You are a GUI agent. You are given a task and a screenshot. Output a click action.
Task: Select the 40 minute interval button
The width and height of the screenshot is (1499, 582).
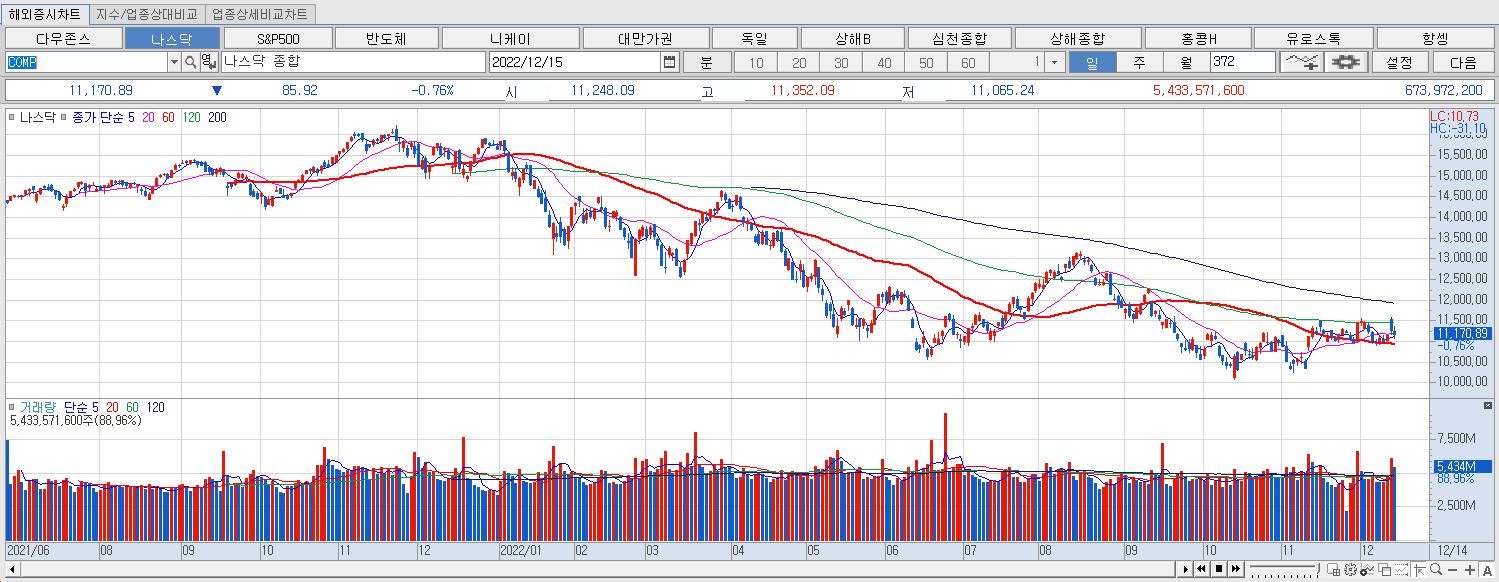click(x=884, y=62)
